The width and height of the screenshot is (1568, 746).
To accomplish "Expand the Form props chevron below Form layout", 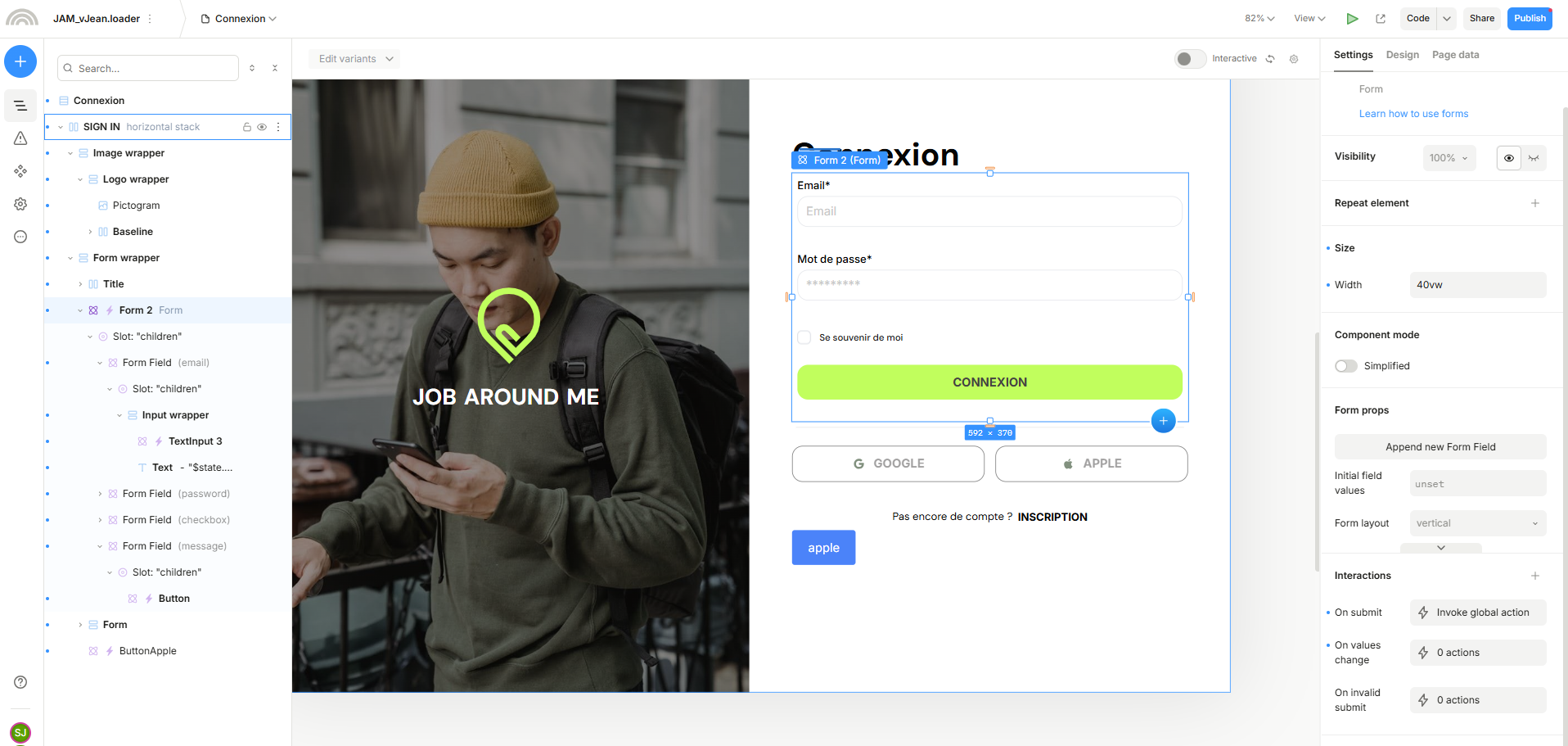I will 1441,548.
